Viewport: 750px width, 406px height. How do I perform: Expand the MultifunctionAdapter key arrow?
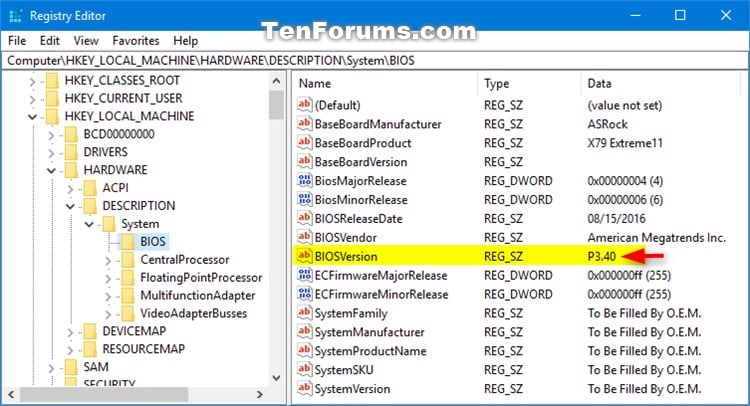pos(108,297)
